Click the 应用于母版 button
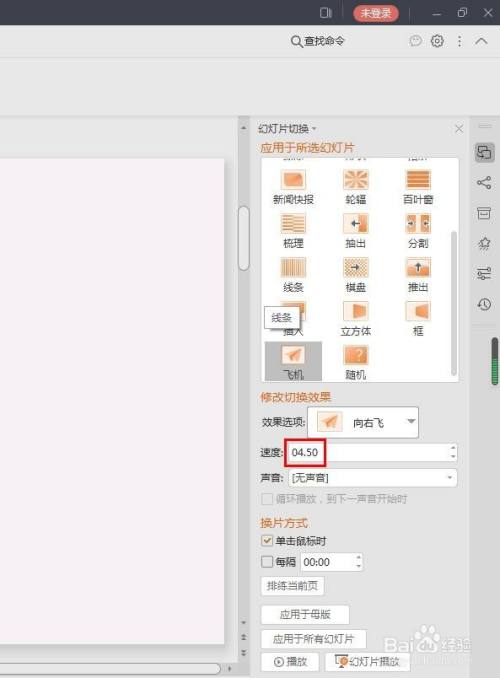Screen dimensions: 500x678 tap(305, 614)
